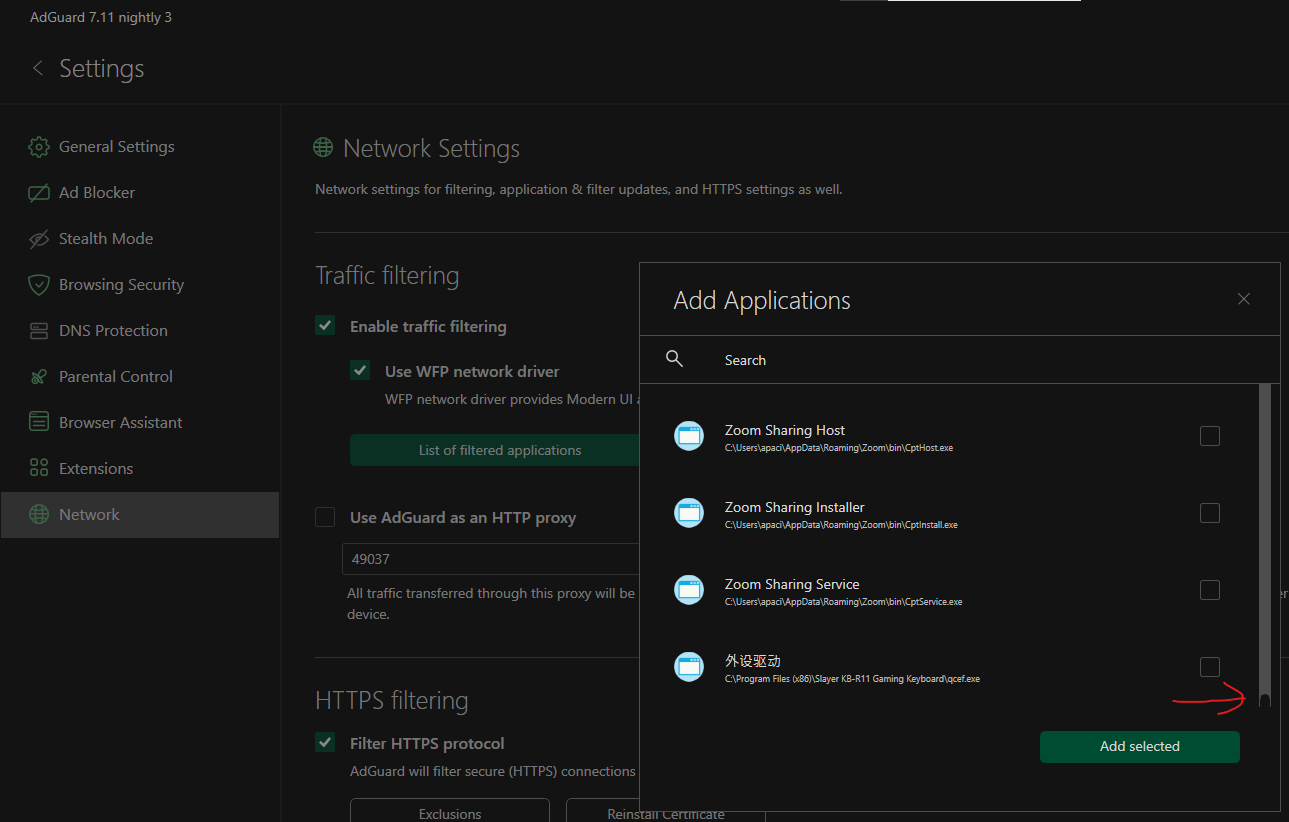This screenshot has height=822, width=1289.
Task: Open General Settings via the gear icon
Action: click(38, 146)
